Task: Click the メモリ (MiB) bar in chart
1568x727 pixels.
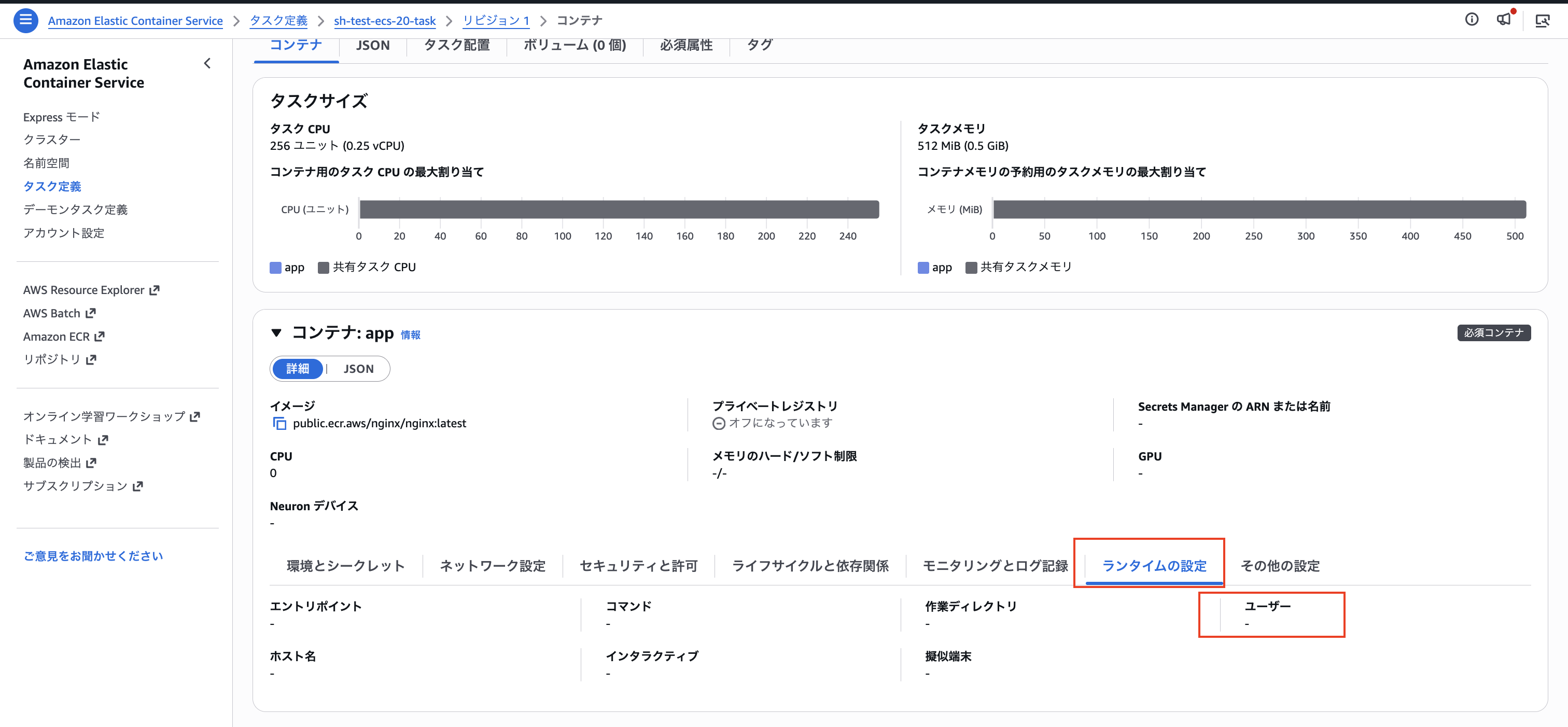Action: 1259,209
